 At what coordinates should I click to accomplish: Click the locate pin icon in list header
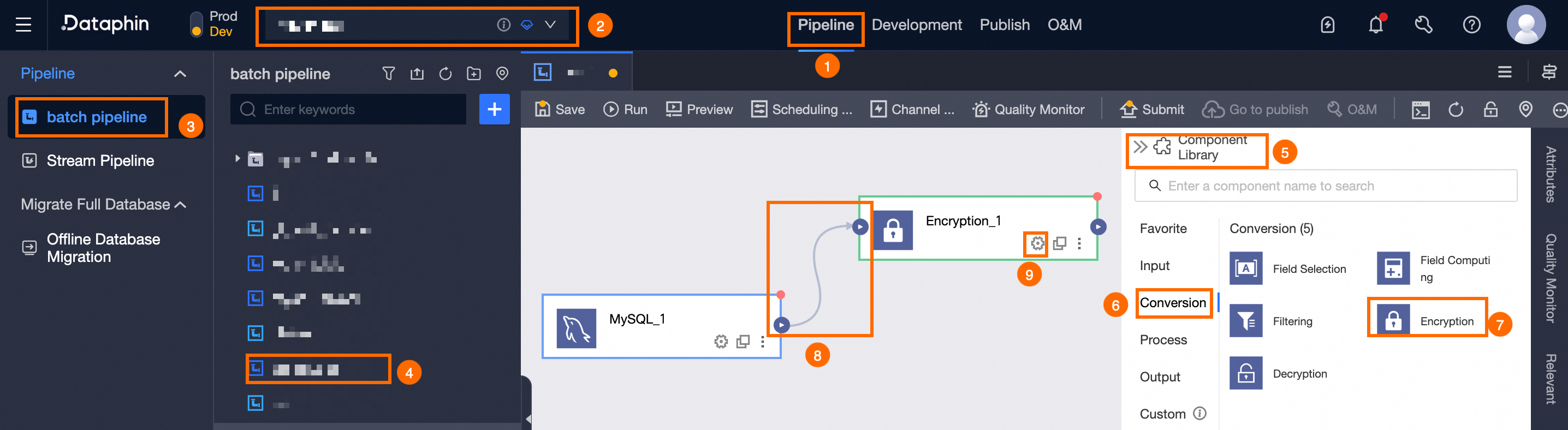pos(502,74)
